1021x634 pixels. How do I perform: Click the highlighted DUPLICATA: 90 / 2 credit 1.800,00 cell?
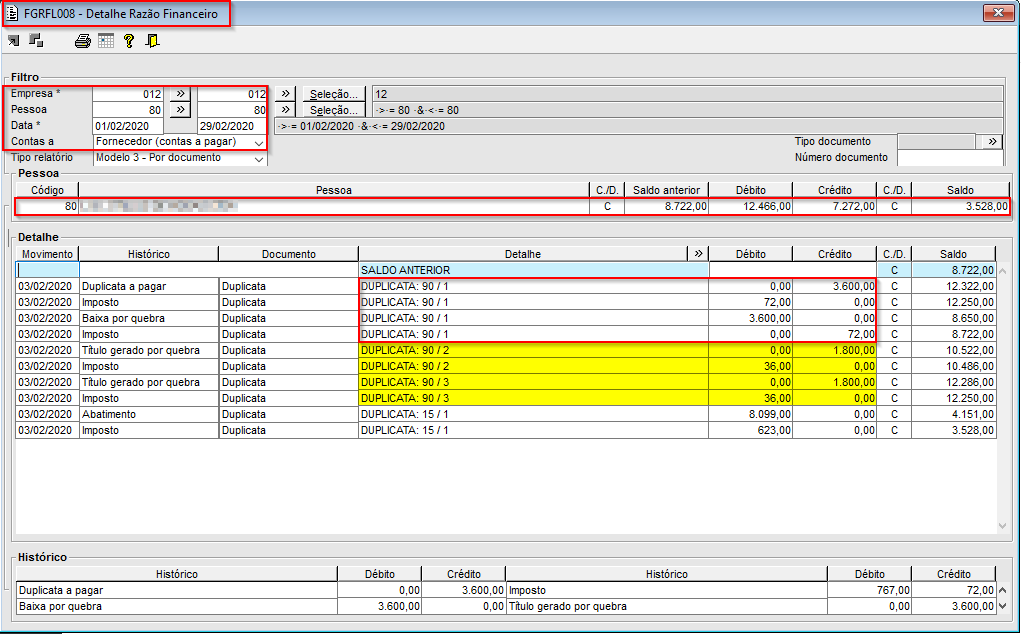click(x=835, y=350)
